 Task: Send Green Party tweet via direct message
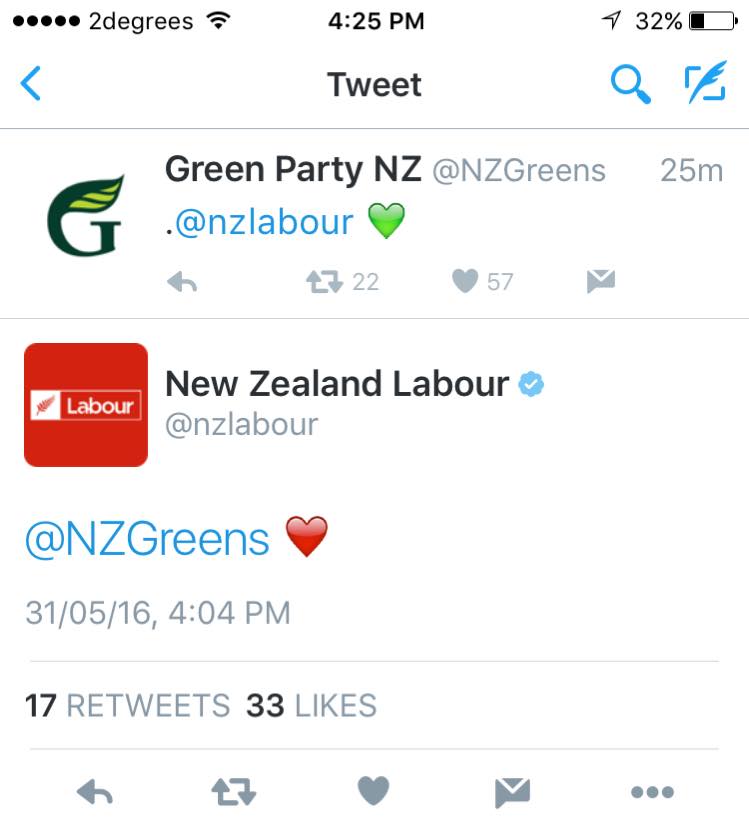coord(600,282)
